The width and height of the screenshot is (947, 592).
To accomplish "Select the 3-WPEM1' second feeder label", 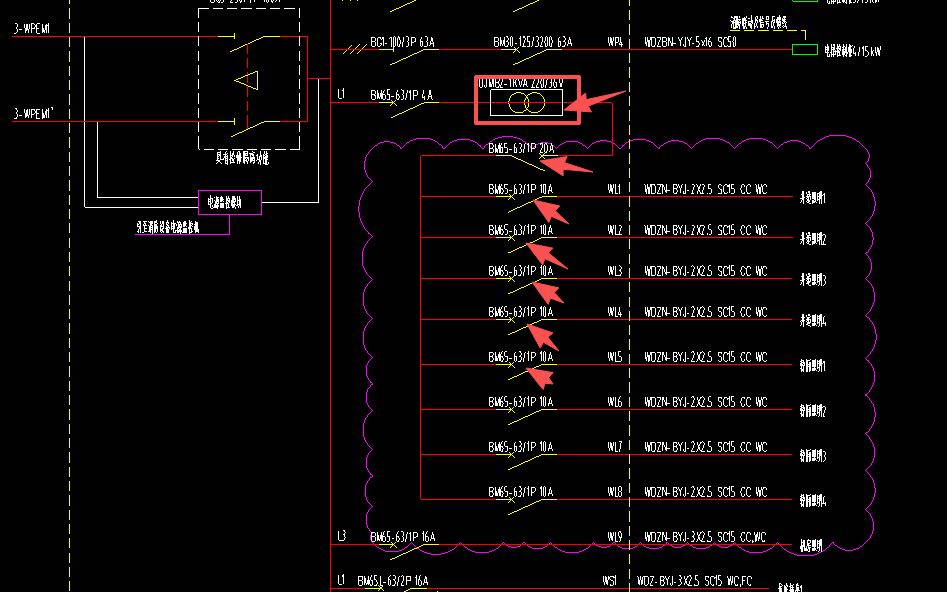I will click(34, 114).
